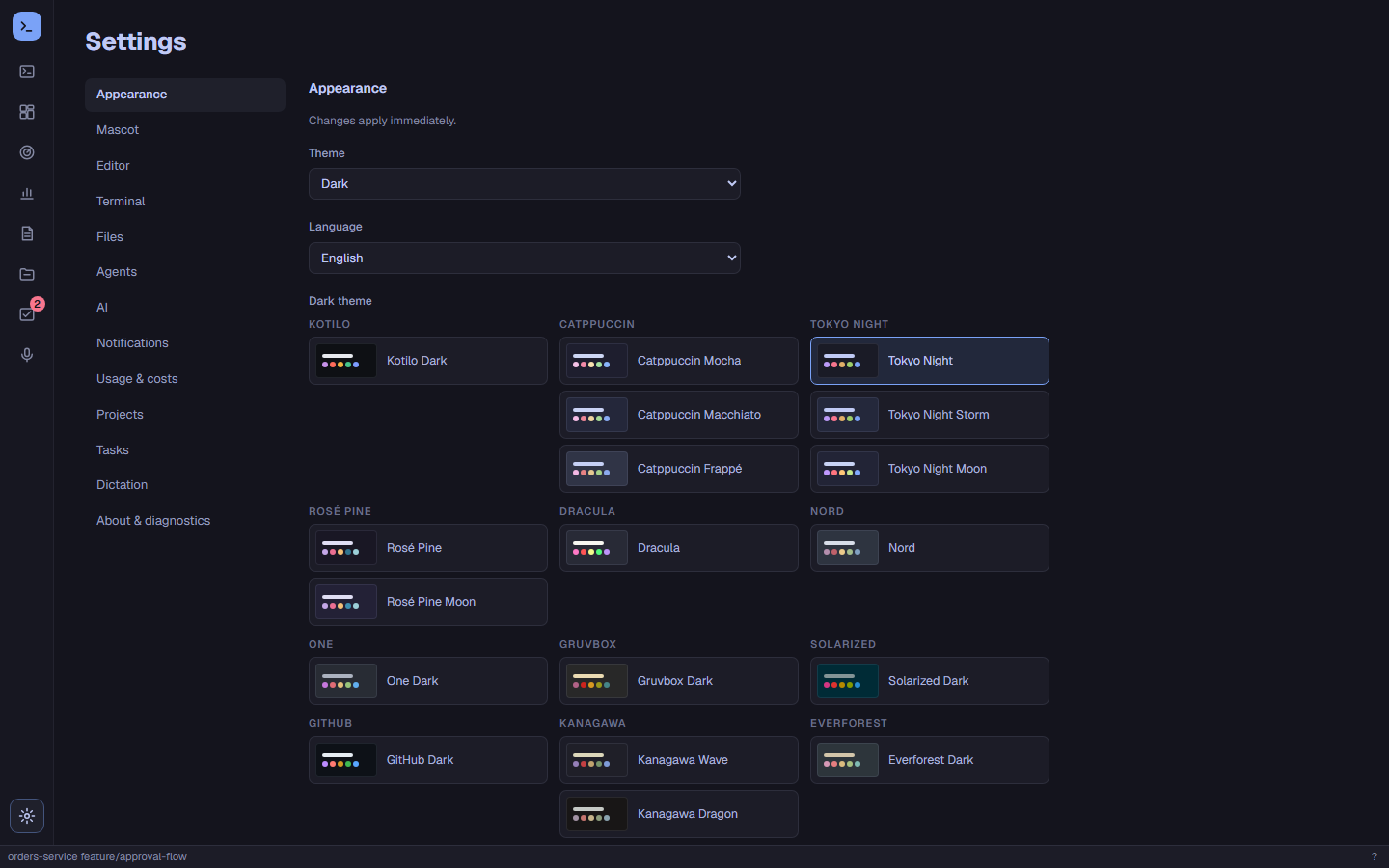
Task: Select Catppuccin Frappé theme
Action: pos(679,469)
